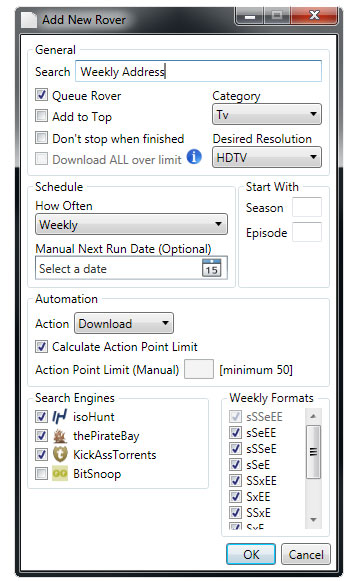Enable the Add to Top checkbox
The height and width of the screenshot is (581, 360).
pos(41,116)
